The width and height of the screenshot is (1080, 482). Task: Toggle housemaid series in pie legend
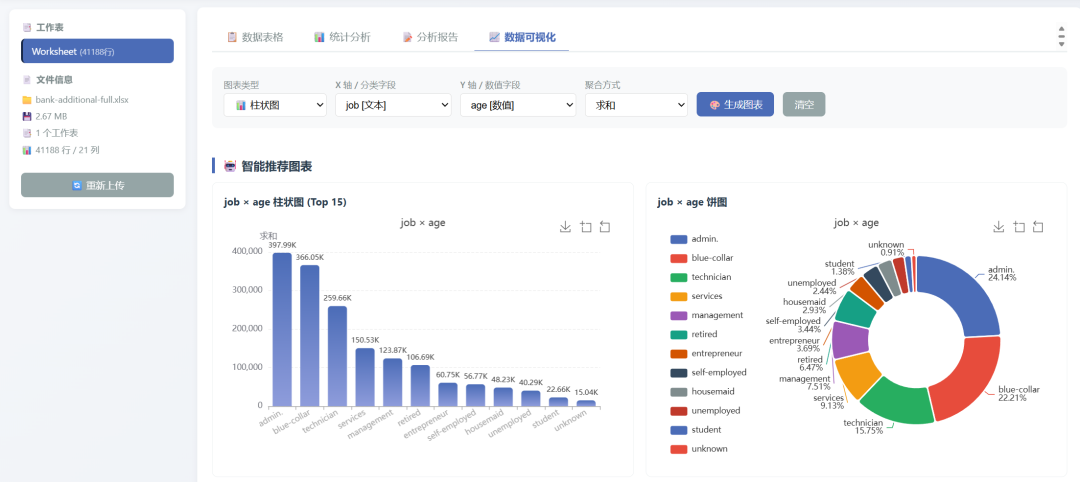coord(702,391)
